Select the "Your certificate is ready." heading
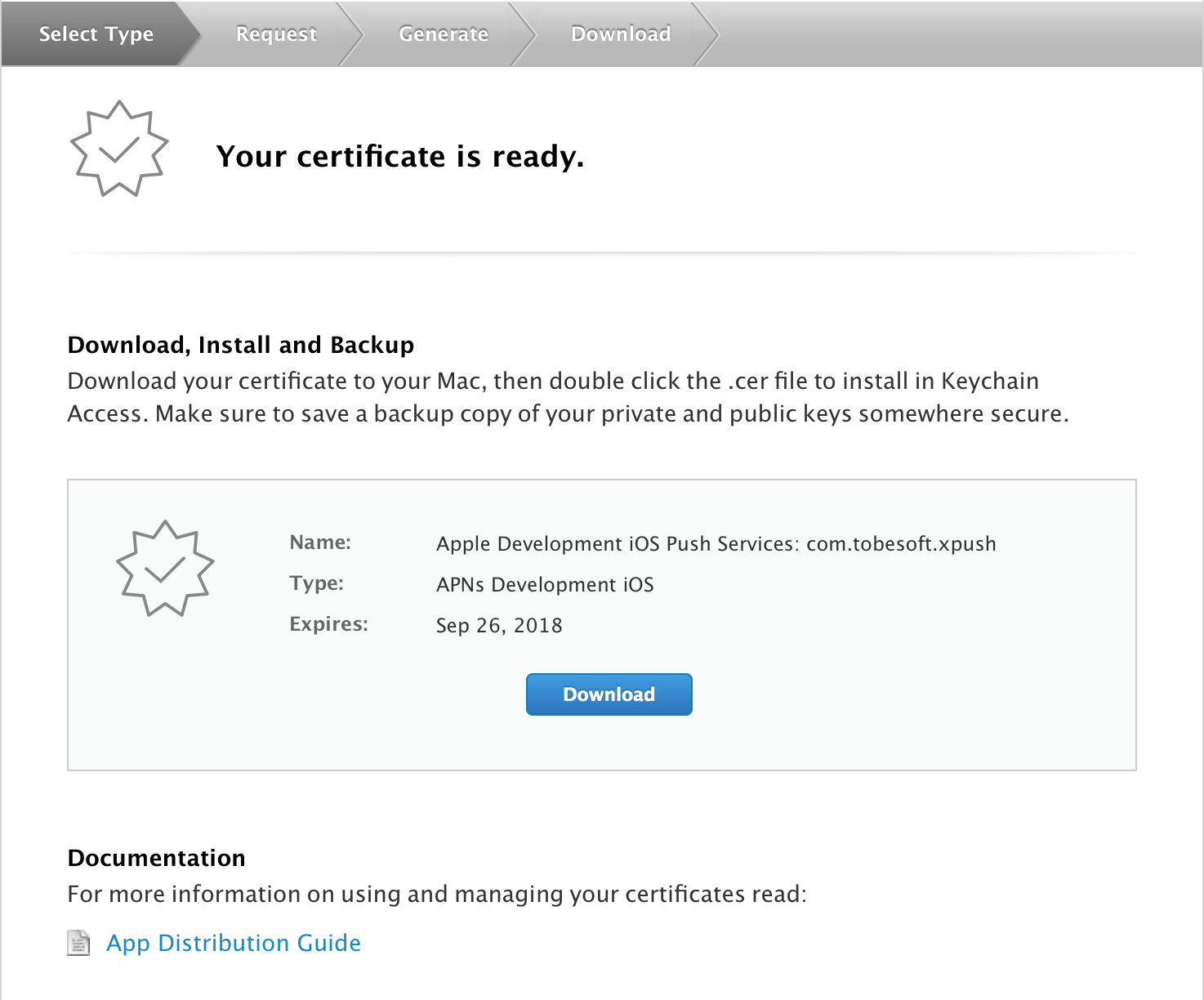 click(400, 156)
